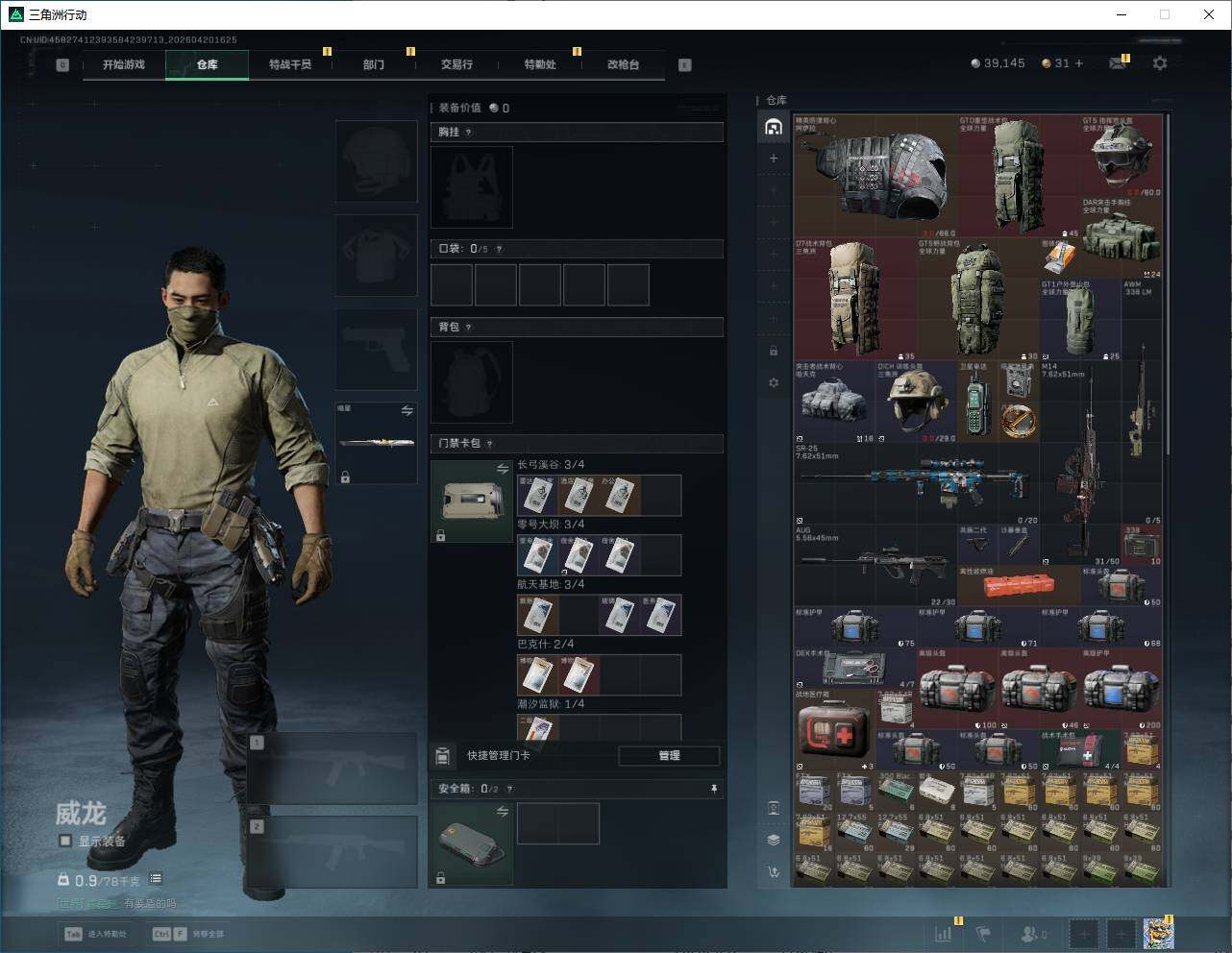1232x953 pixels.
Task: Click the player avatar in bottom bar
Action: tap(1159, 934)
